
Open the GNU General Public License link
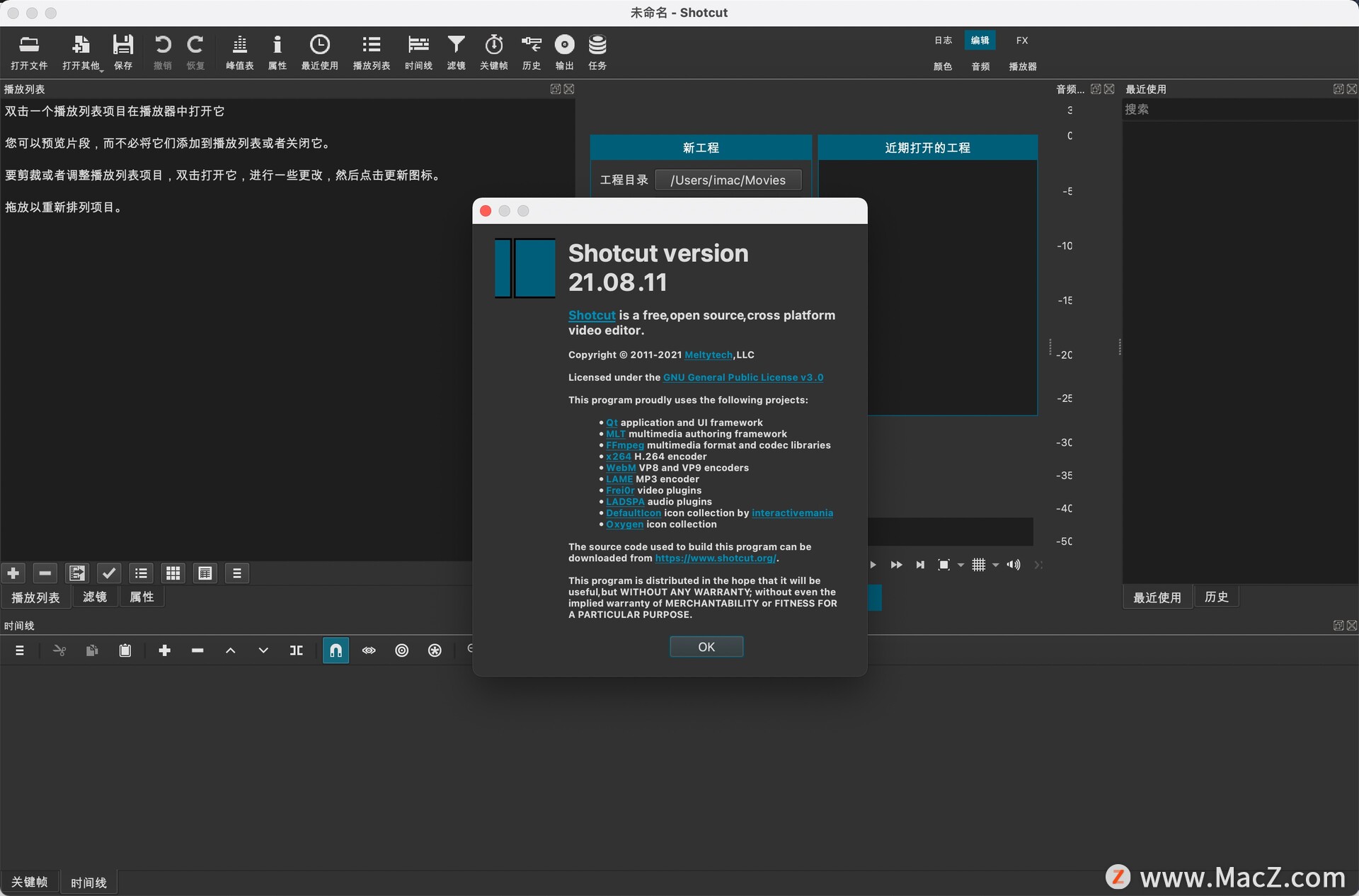pyautogui.click(x=743, y=377)
